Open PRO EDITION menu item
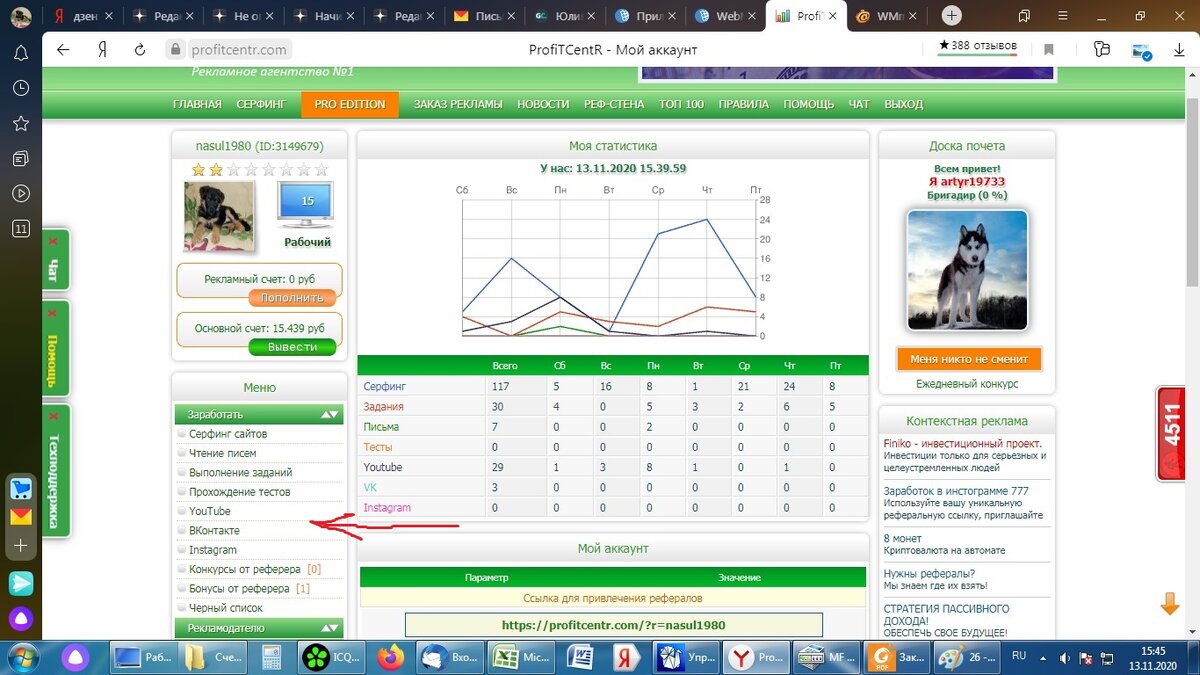 [x=350, y=104]
